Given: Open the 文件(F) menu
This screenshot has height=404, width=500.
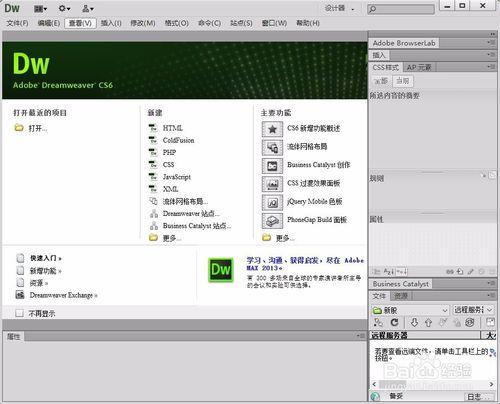Looking at the screenshot, I should (17, 23).
